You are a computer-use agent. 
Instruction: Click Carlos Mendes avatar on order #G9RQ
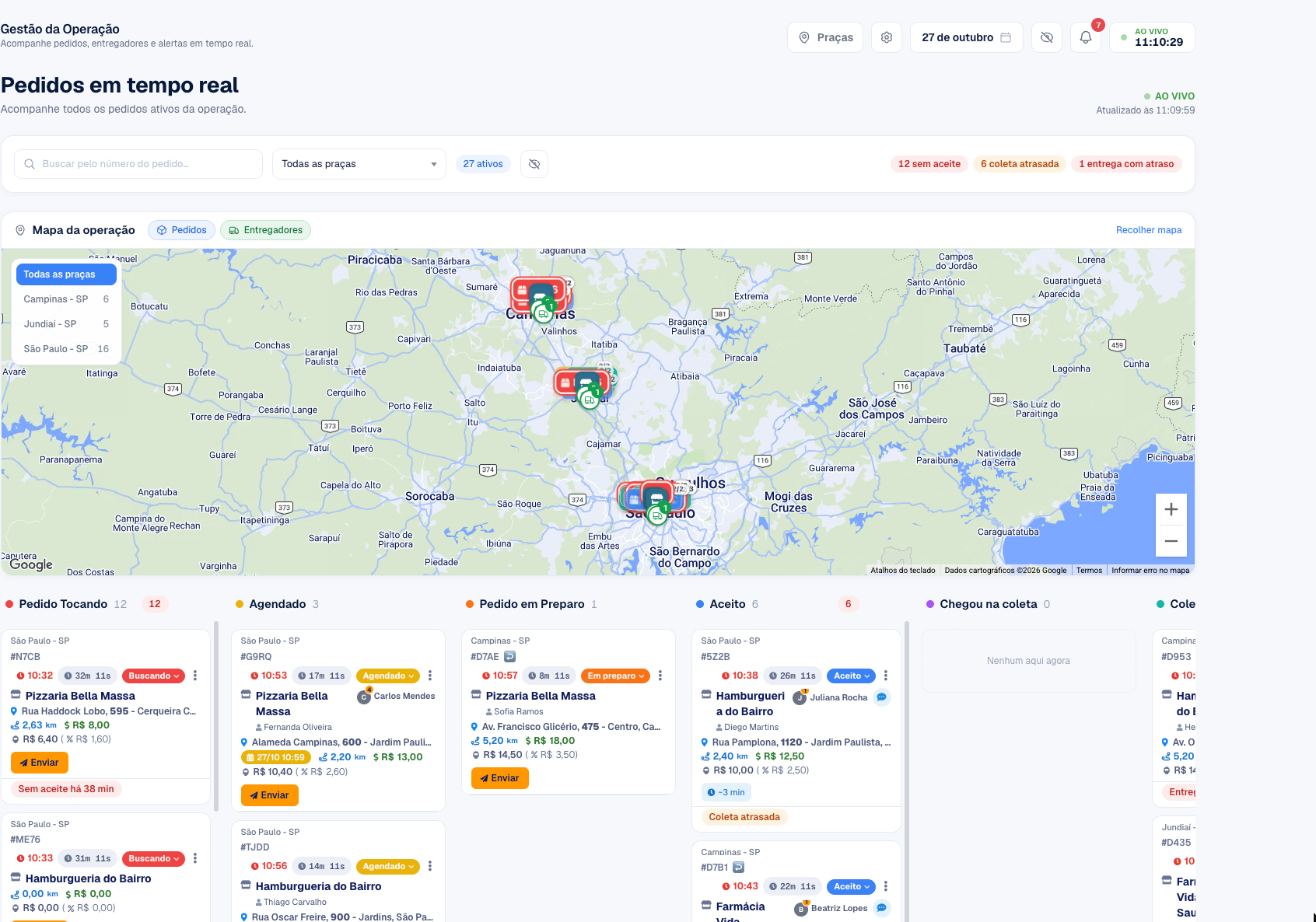pyautogui.click(x=364, y=696)
